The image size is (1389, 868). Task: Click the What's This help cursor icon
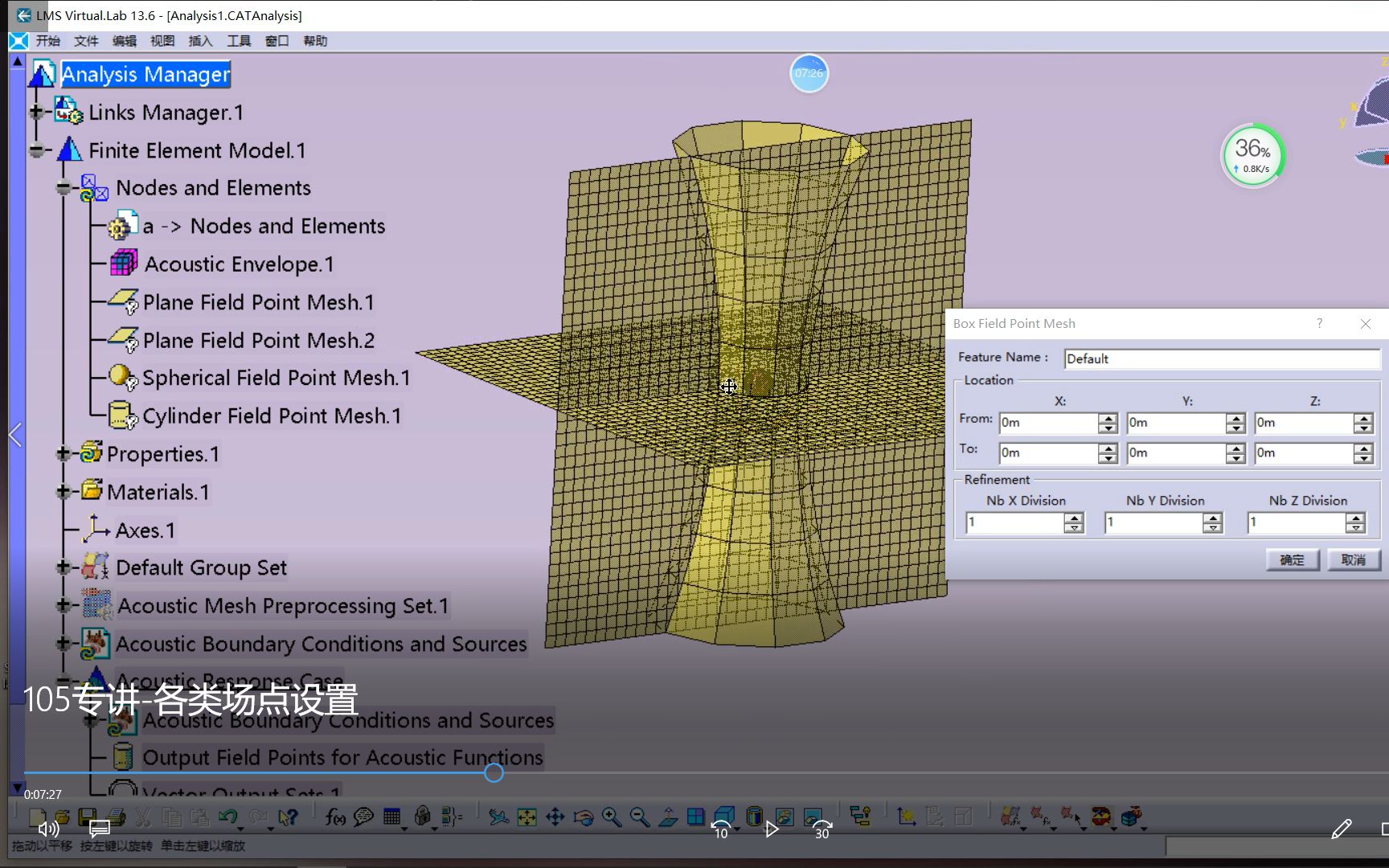click(x=287, y=817)
